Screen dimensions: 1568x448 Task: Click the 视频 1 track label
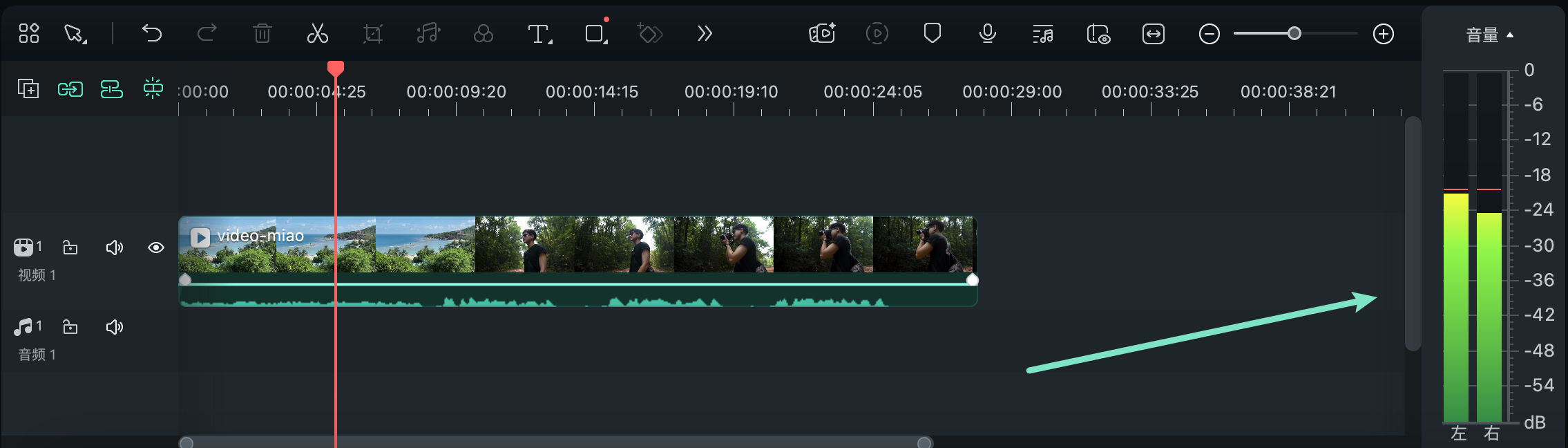point(37,275)
